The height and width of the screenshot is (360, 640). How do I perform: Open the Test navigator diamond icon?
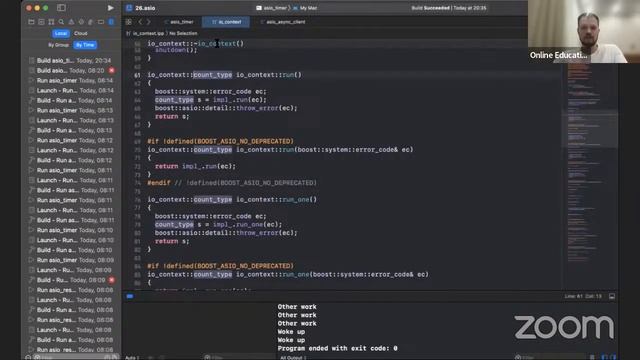point(81,22)
